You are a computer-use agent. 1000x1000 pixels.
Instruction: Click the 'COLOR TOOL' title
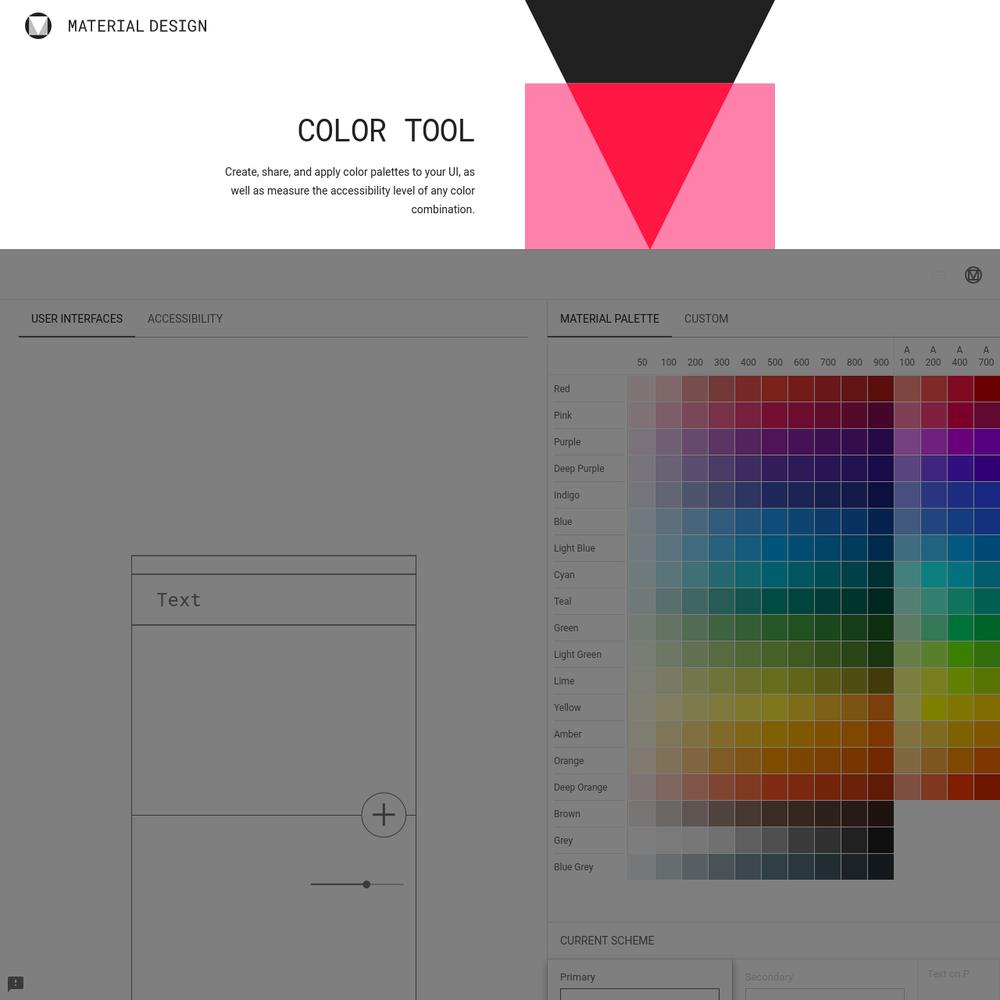[x=386, y=131]
